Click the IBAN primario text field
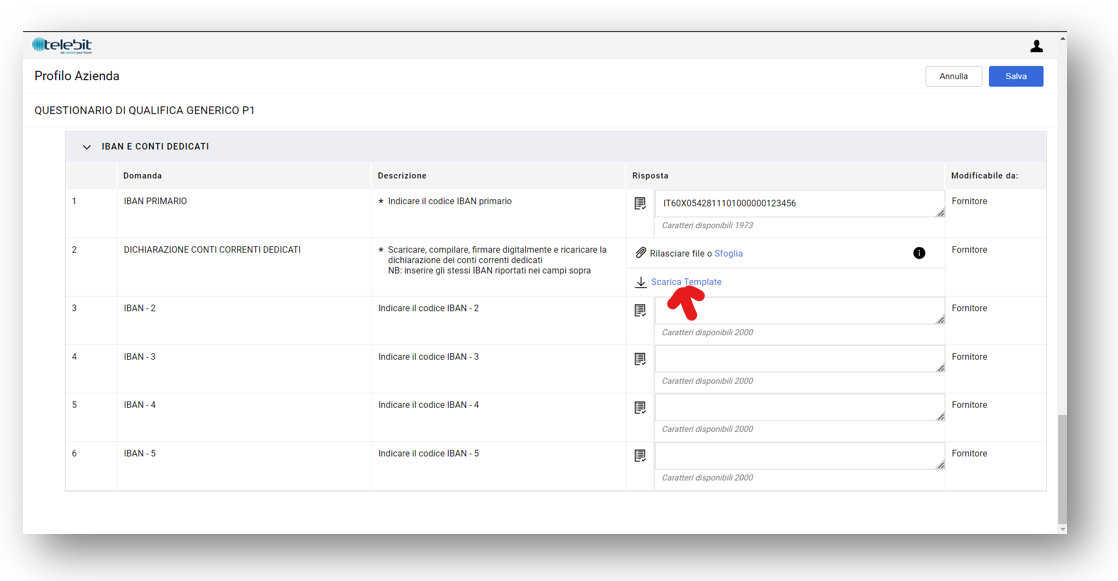 click(798, 204)
